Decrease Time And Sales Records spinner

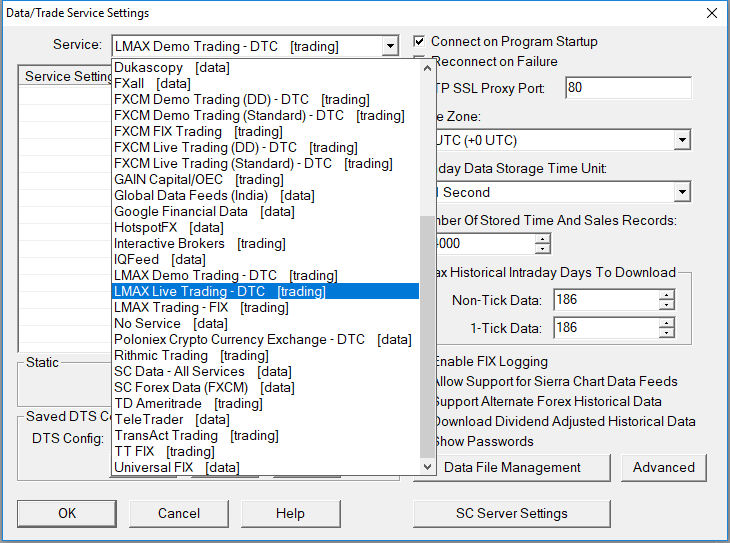[542, 248]
